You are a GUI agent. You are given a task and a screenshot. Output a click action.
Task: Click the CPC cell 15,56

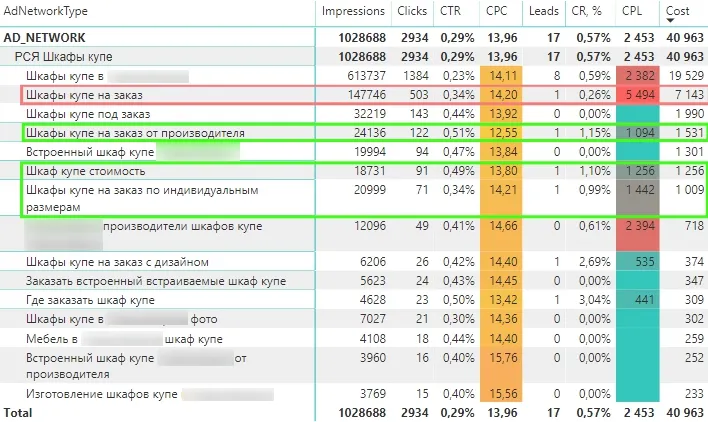coord(501,394)
